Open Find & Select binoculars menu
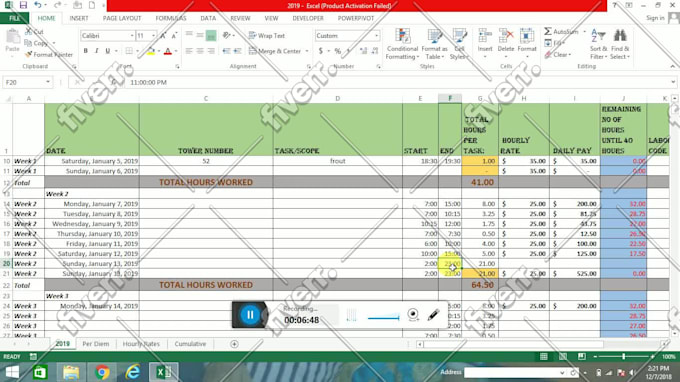This screenshot has height=382, width=680. coord(620,44)
